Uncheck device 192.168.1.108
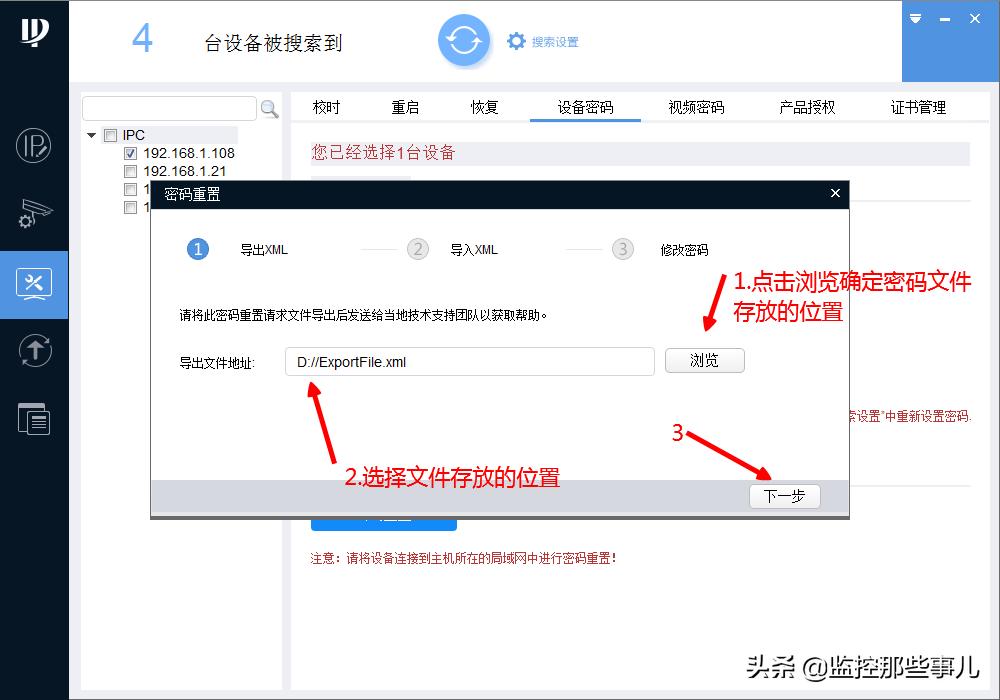The width and height of the screenshot is (1000, 700). click(131, 155)
